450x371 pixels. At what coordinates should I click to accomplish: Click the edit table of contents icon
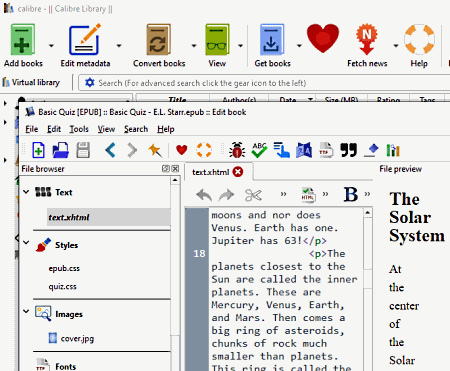coord(281,150)
